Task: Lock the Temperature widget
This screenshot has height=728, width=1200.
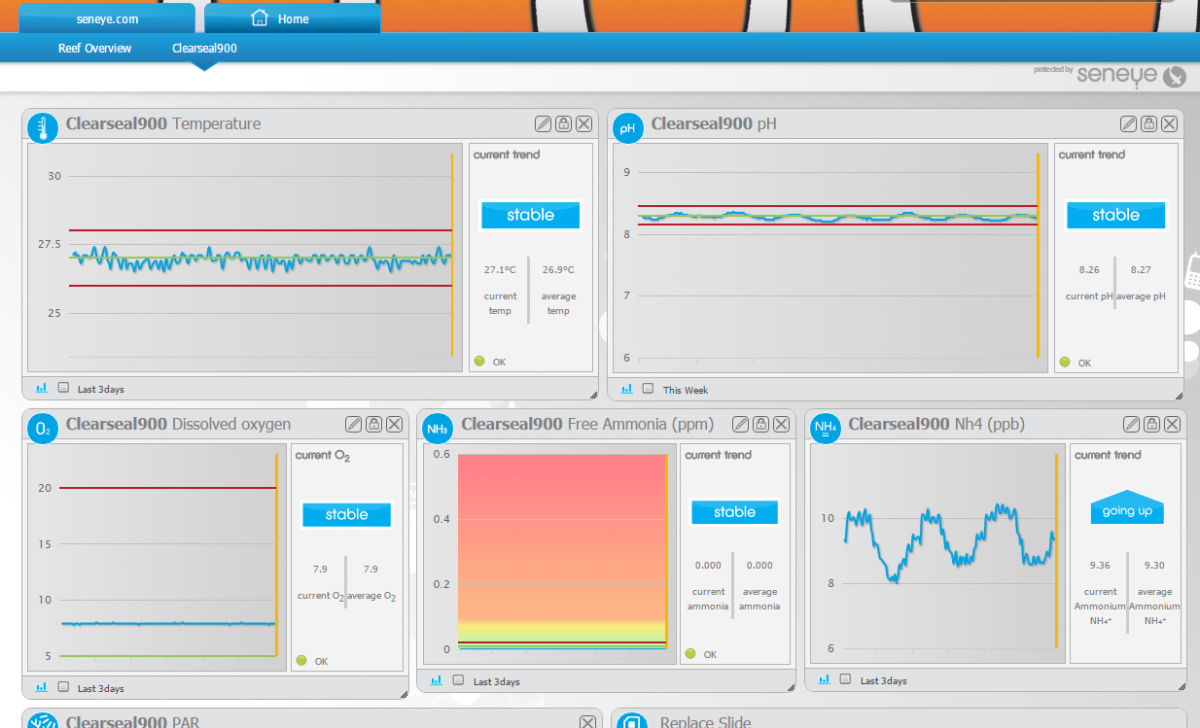Action: pyautogui.click(x=563, y=124)
